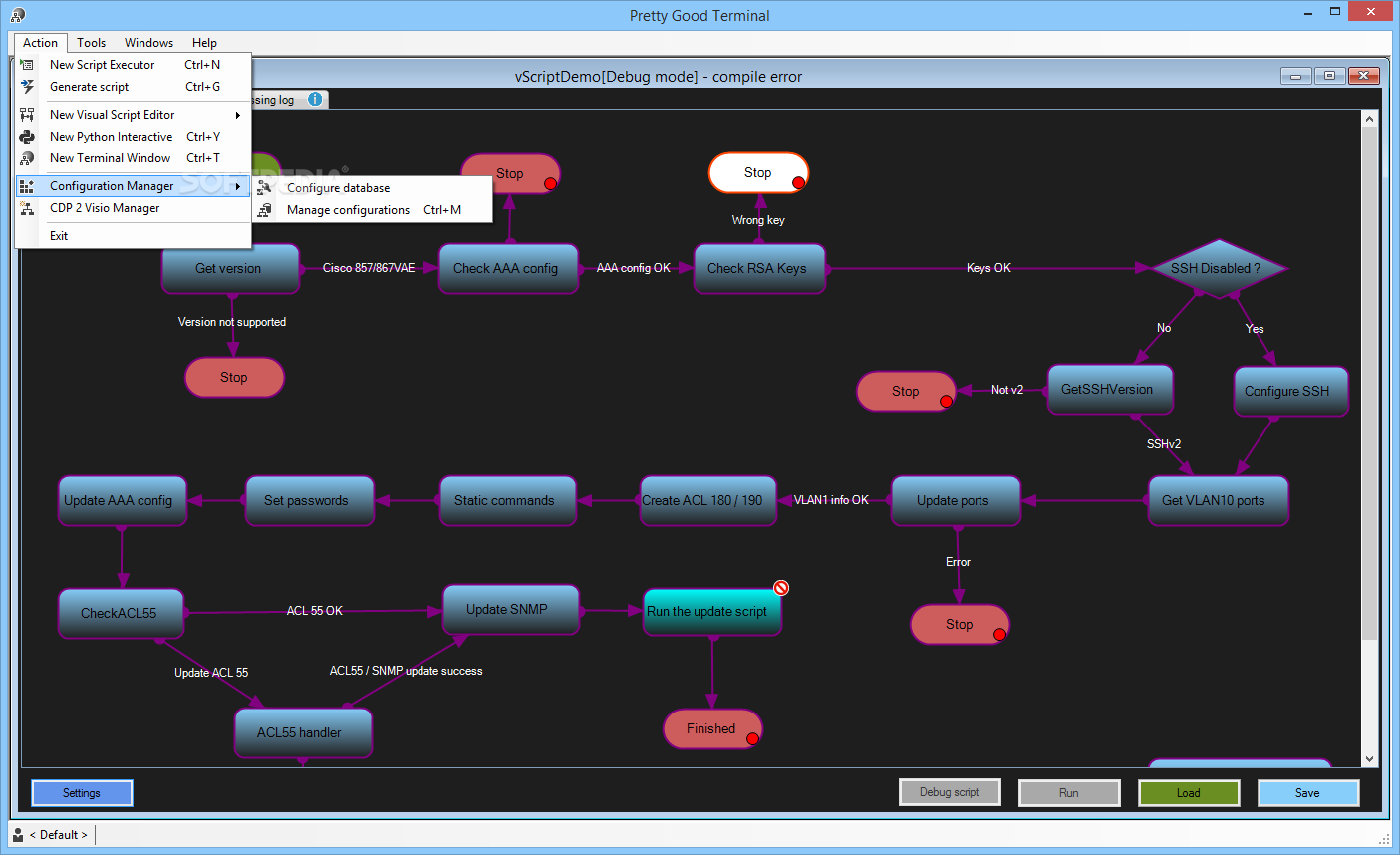
Task: Select the GetSSHVersion node
Action: (1110, 389)
